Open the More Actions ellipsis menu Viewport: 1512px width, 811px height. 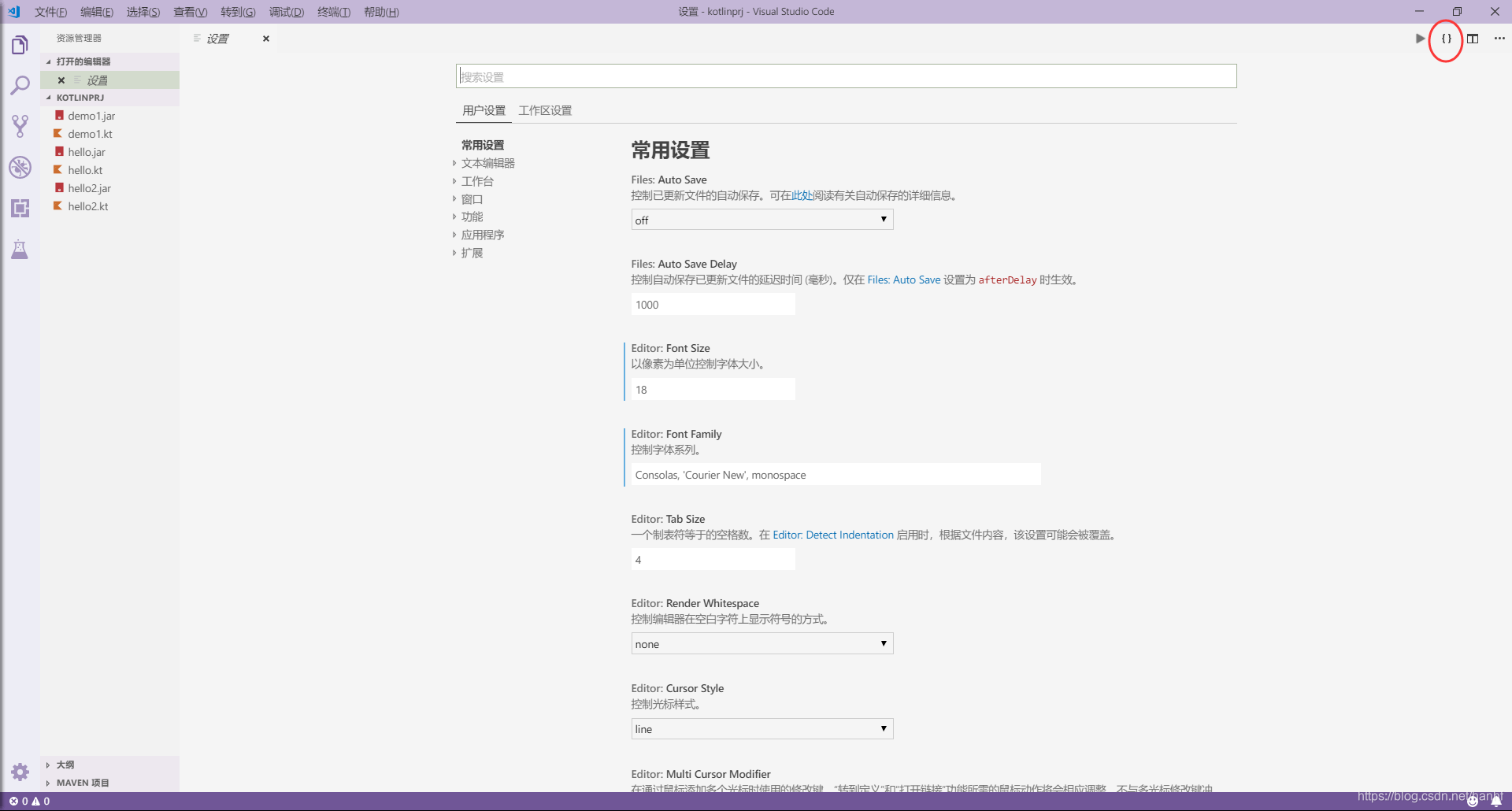(x=1499, y=38)
